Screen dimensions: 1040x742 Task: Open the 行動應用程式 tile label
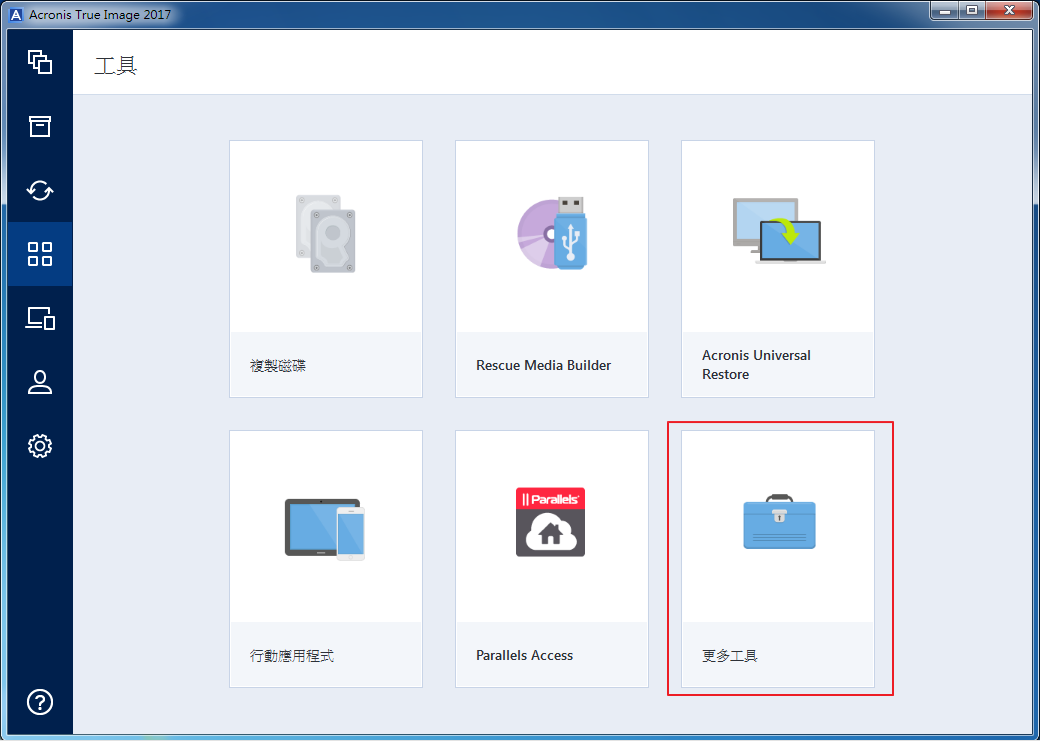tap(292, 656)
